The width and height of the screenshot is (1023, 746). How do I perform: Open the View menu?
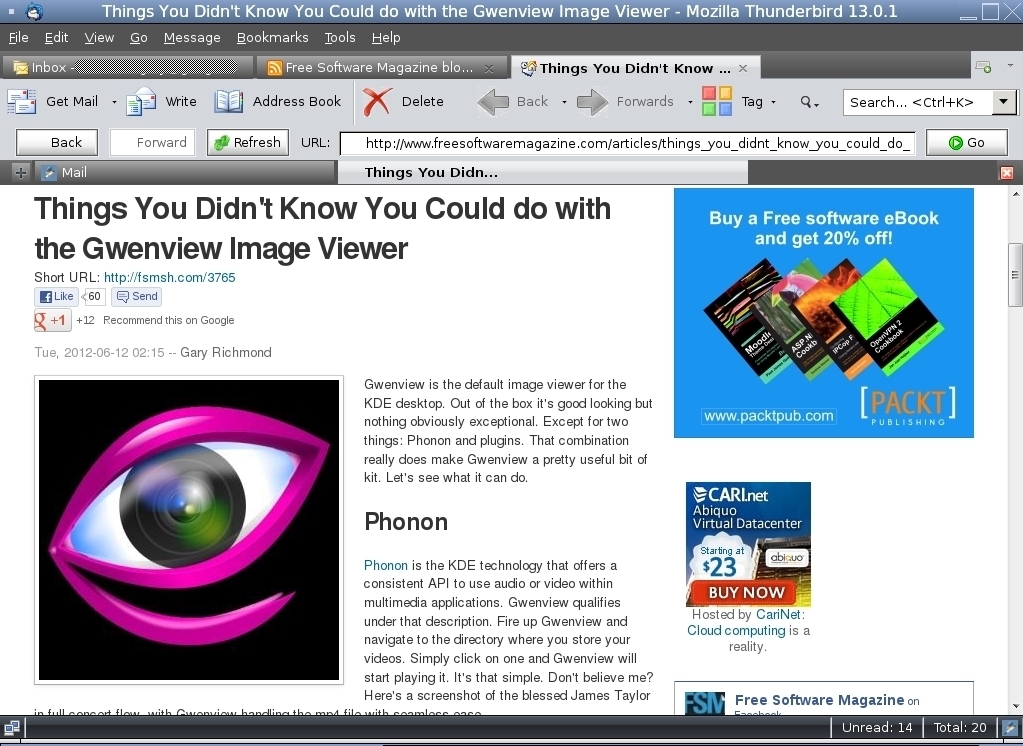pyautogui.click(x=99, y=38)
